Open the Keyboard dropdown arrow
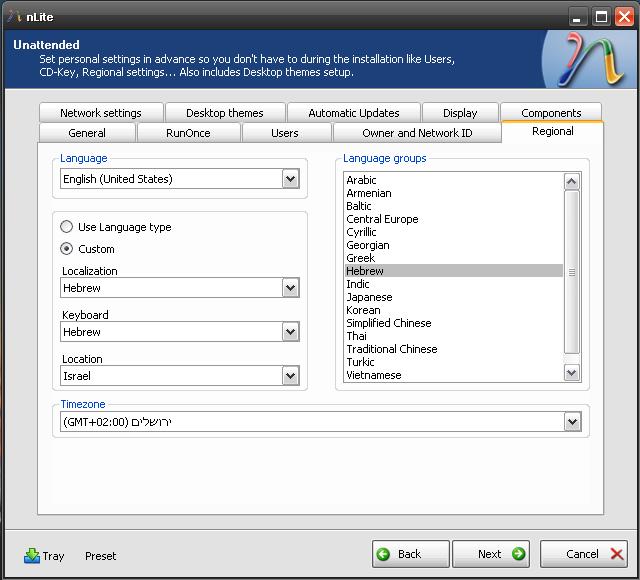This screenshot has width=640, height=580. pyautogui.click(x=291, y=332)
